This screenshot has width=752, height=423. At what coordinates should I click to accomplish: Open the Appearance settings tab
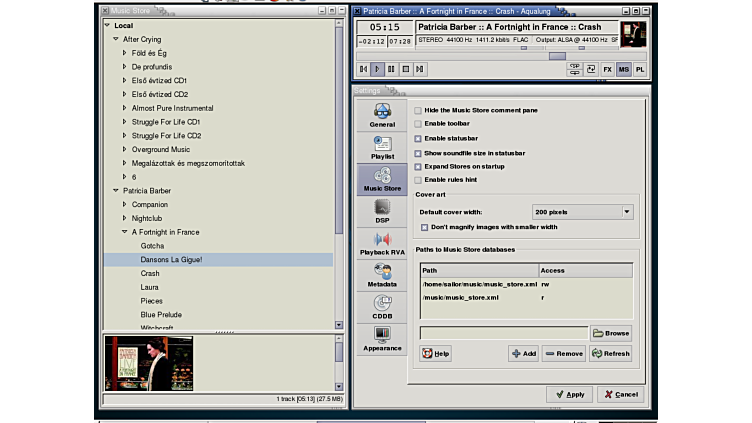(x=382, y=340)
